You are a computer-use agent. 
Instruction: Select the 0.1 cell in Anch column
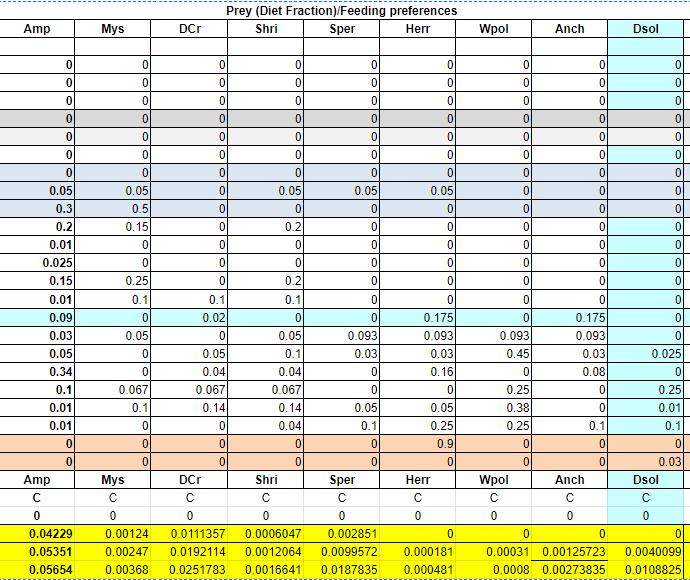point(569,426)
